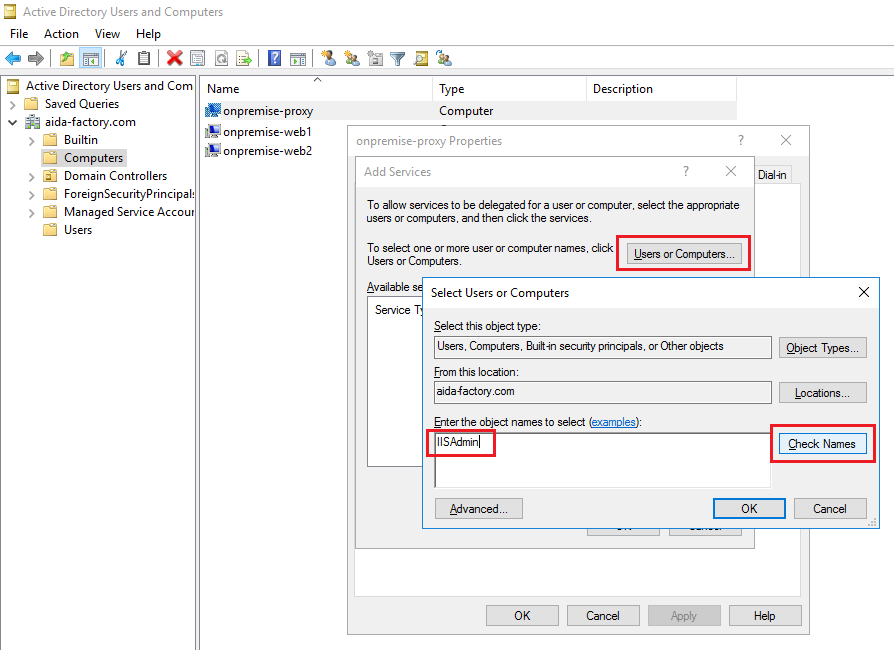
Task: Open the Object Types dialog
Action: 822,347
